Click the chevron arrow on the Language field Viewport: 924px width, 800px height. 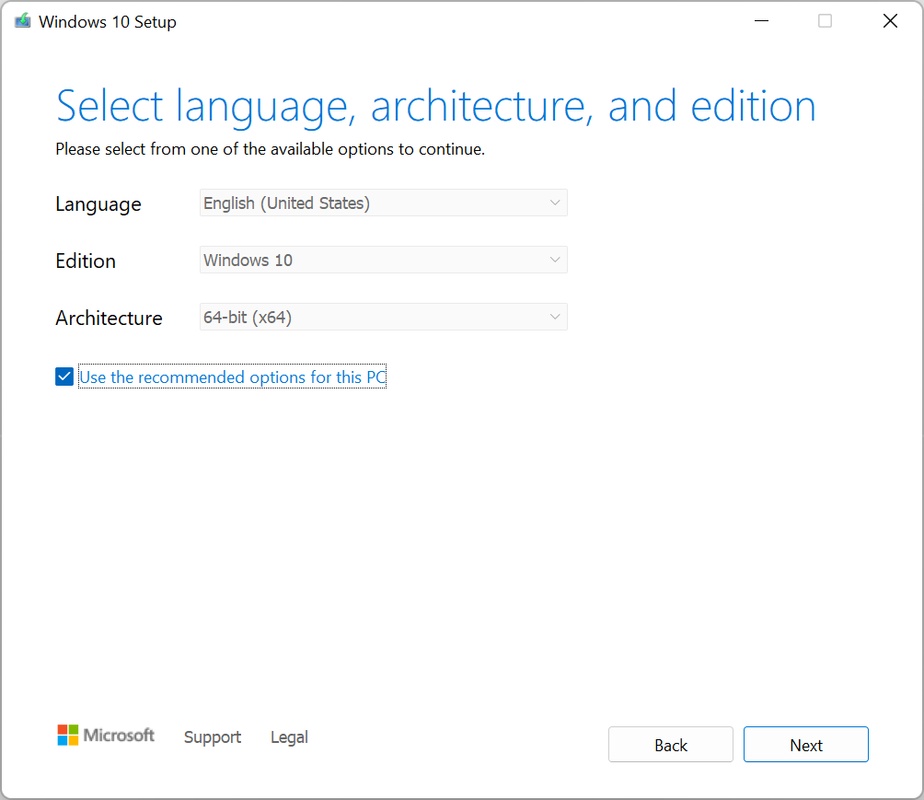[555, 203]
